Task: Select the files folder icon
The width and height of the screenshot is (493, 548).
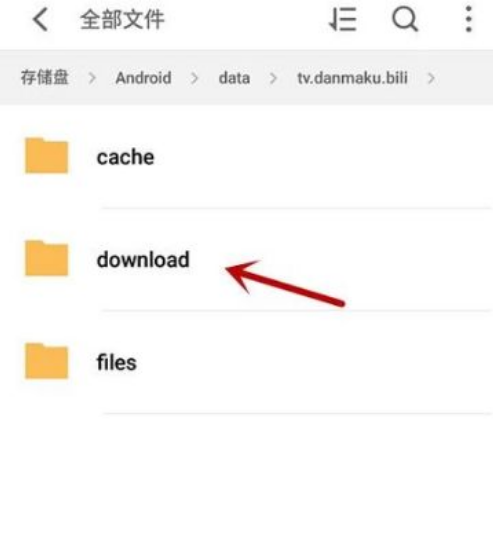Action: tap(46, 361)
